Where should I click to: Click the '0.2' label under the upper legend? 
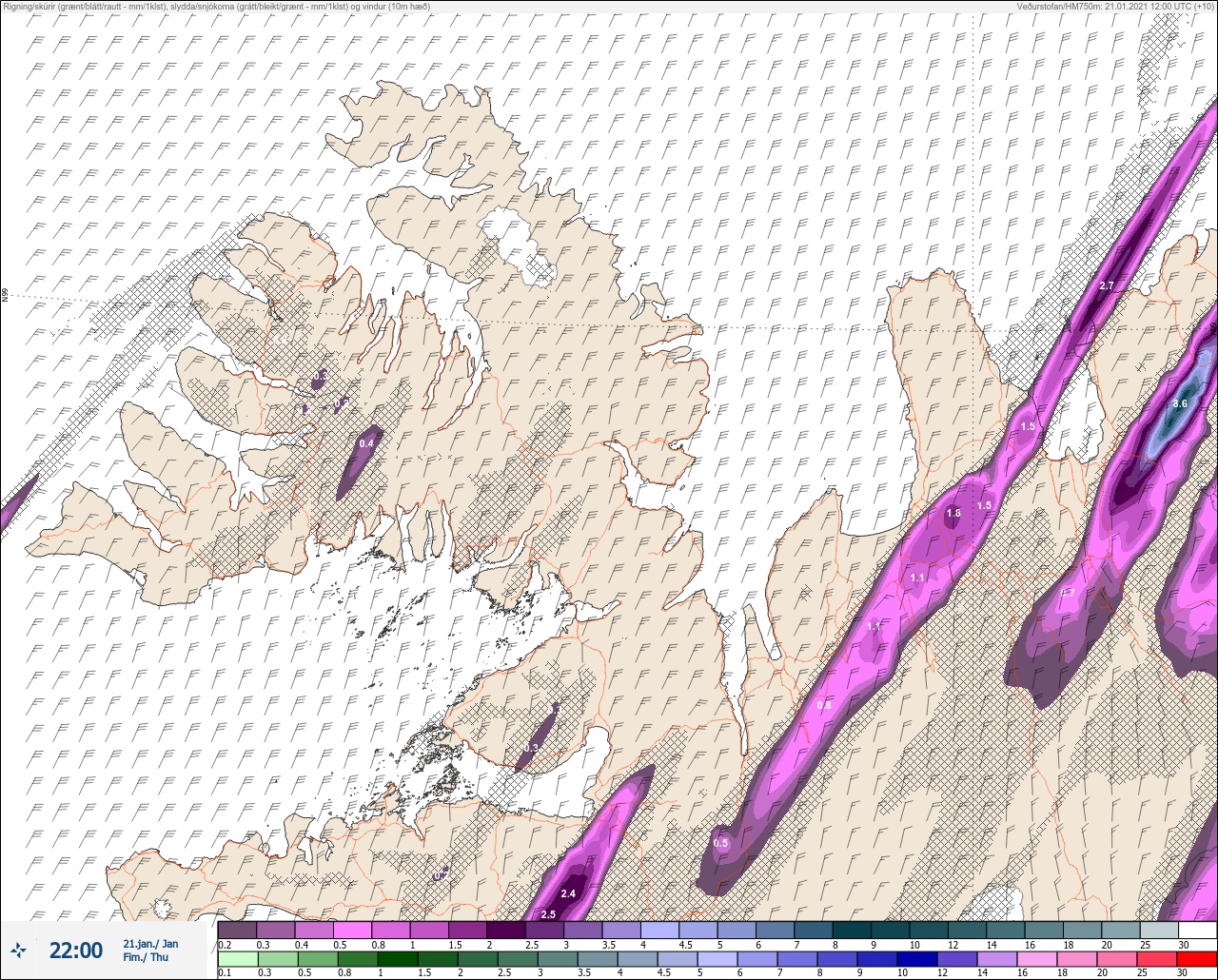(225, 944)
